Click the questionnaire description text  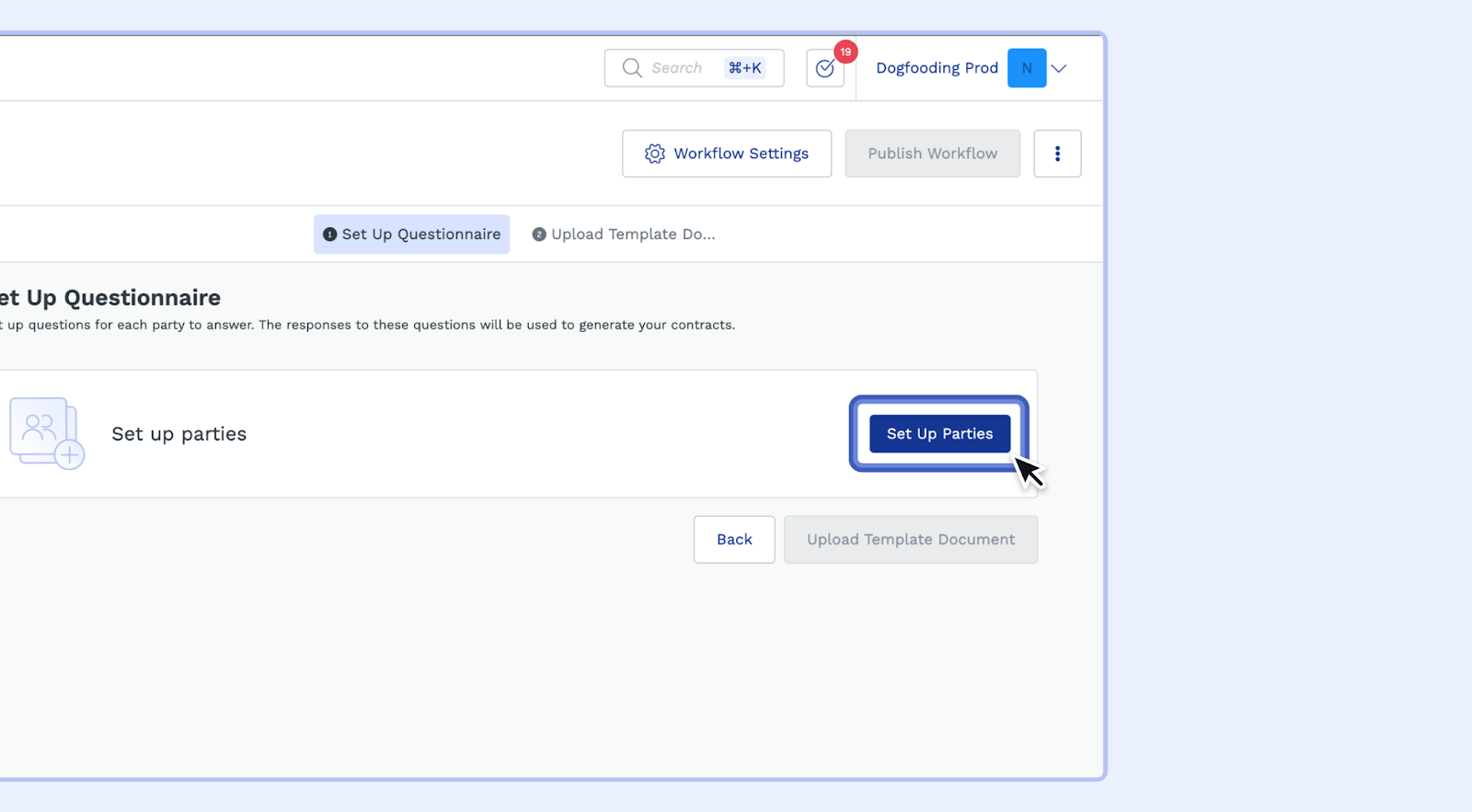coord(368,326)
